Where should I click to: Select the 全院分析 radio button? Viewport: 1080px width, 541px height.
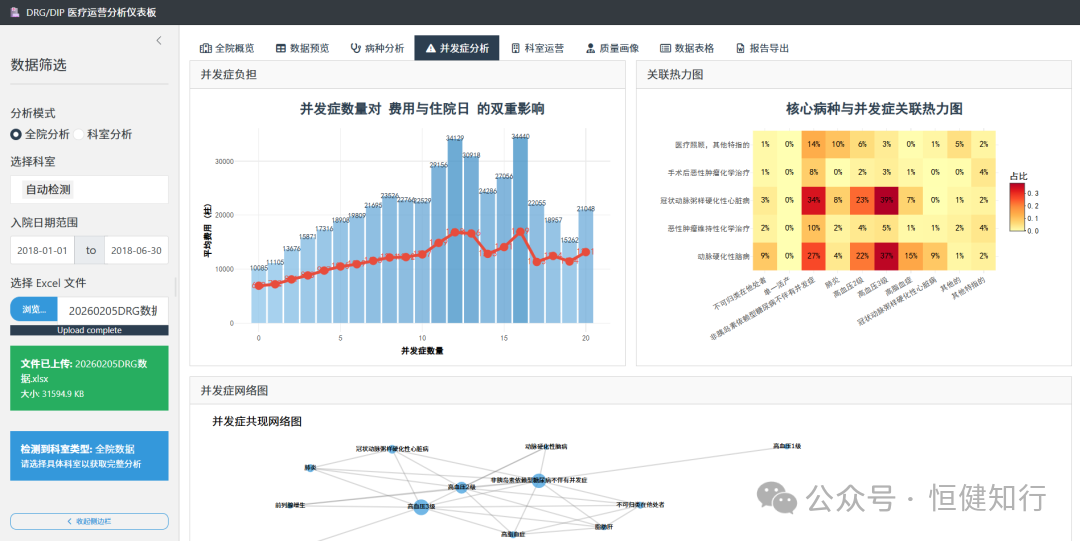16,134
